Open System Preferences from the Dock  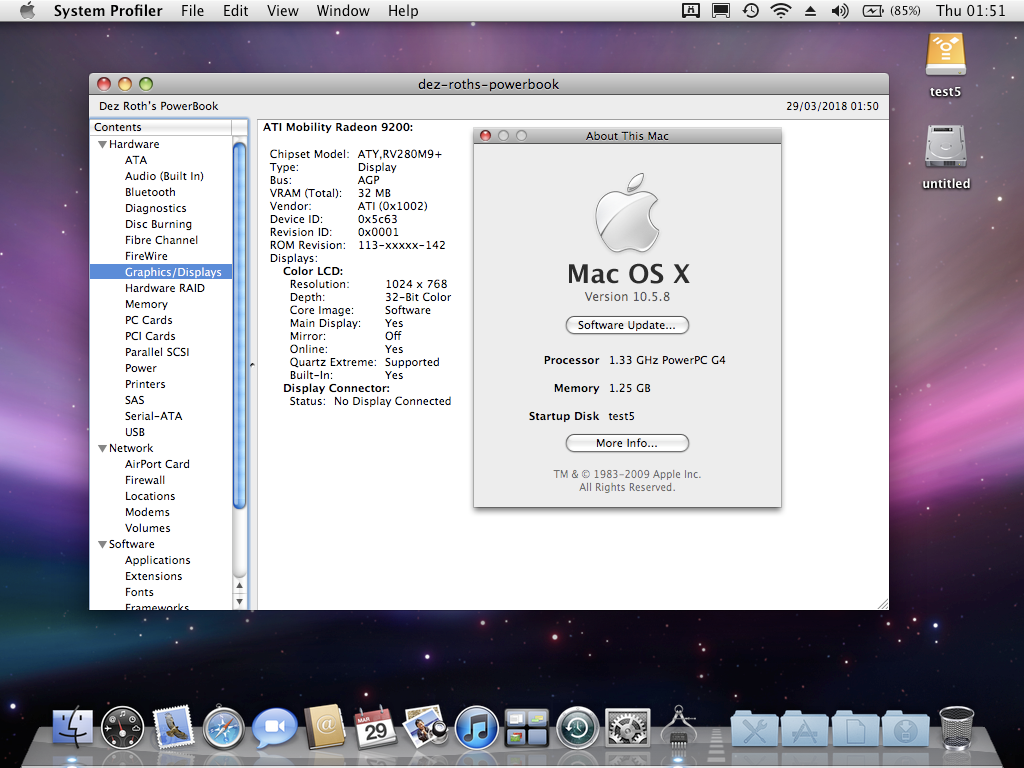[628, 727]
